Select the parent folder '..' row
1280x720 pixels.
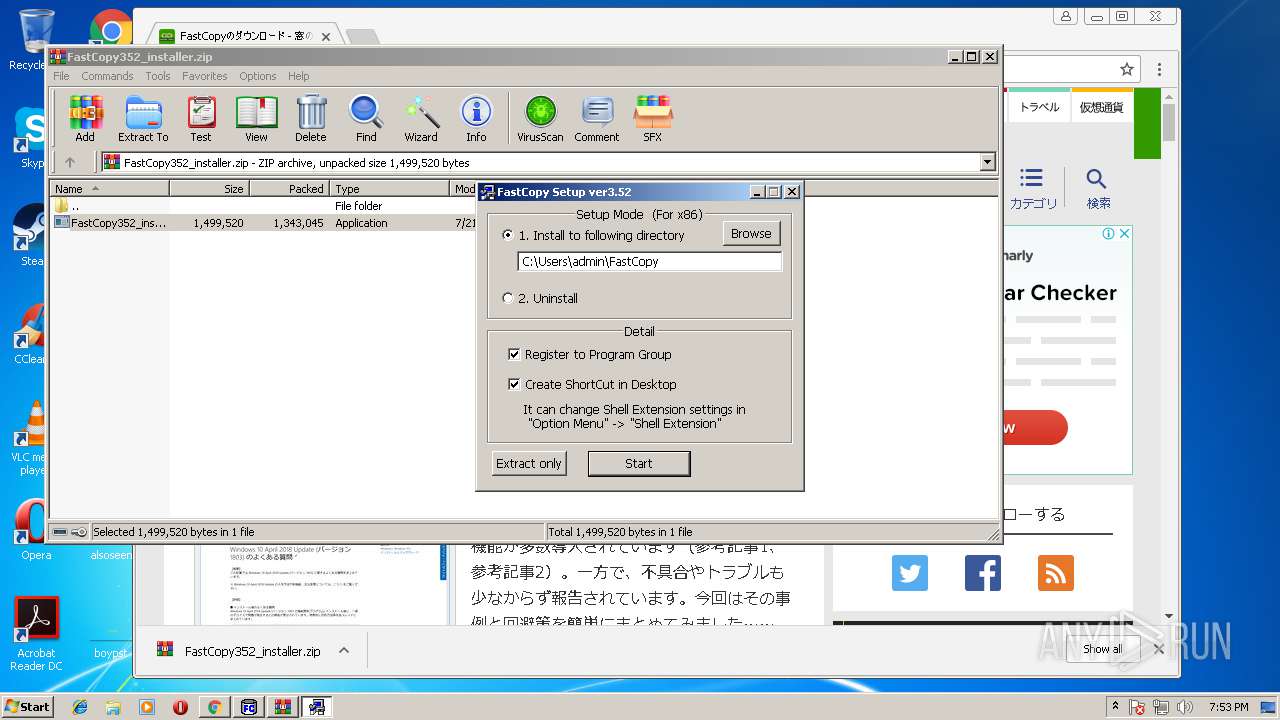click(264, 206)
